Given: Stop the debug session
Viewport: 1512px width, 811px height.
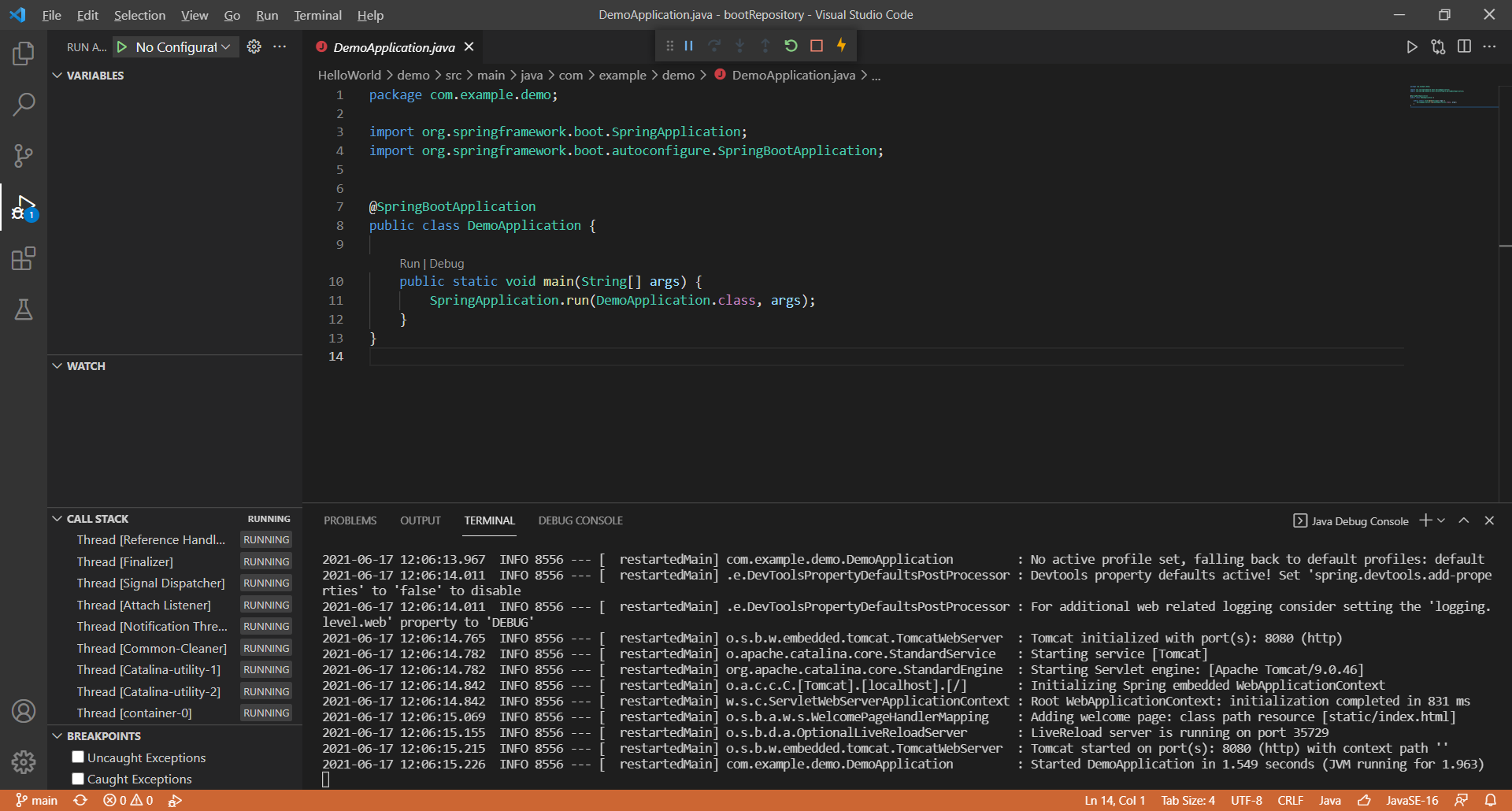Looking at the screenshot, I should coord(817,46).
